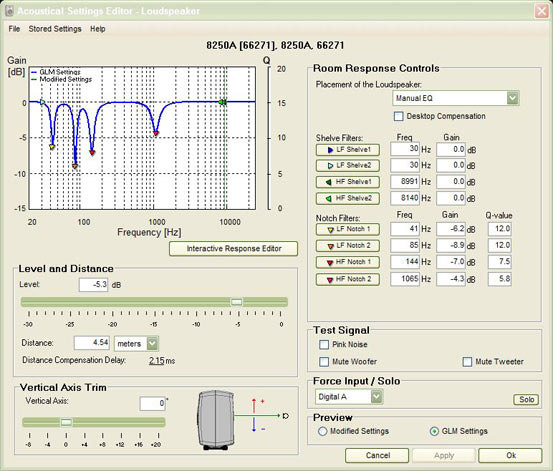Image resolution: width=553 pixels, height=471 pixels.
Task: Click the Level slider thumb
Action: [x=236, y=302]
